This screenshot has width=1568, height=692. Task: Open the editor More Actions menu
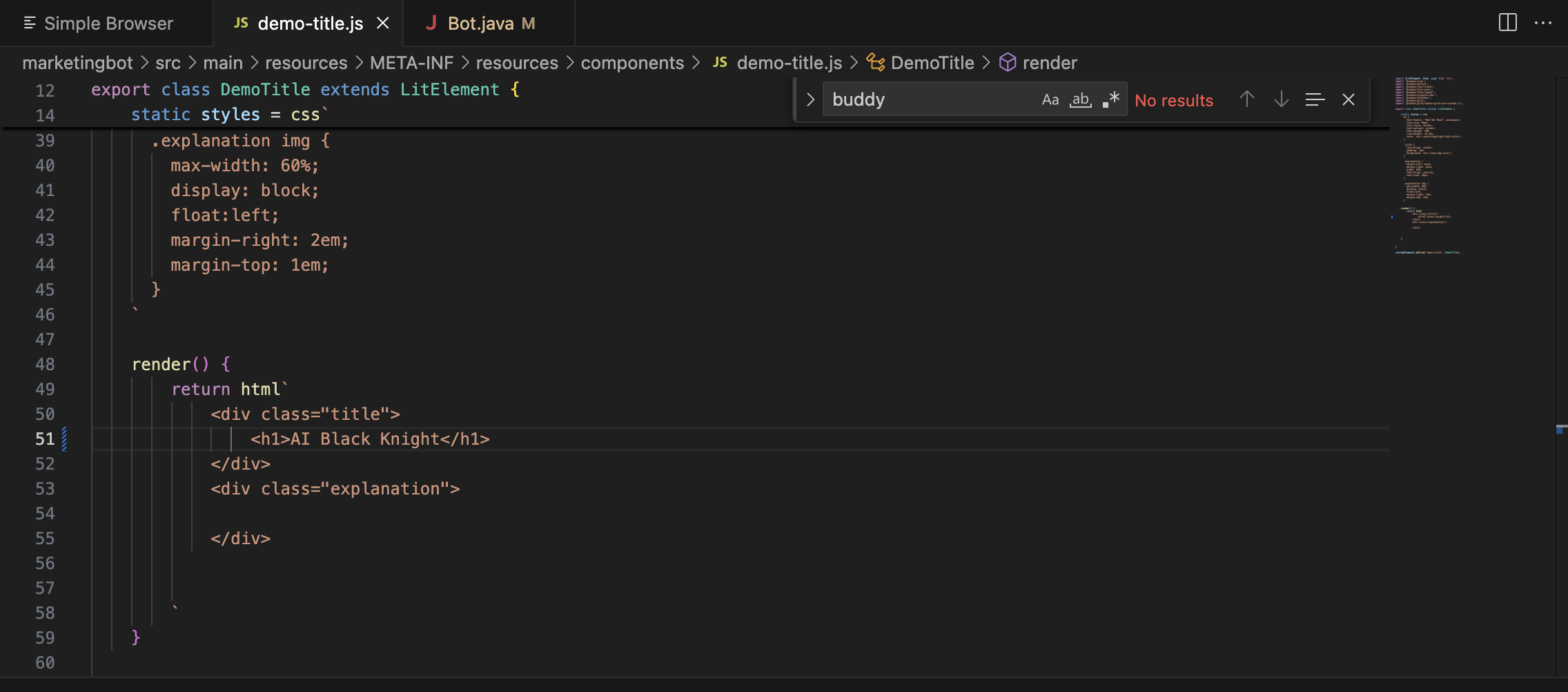point(1542,23)
